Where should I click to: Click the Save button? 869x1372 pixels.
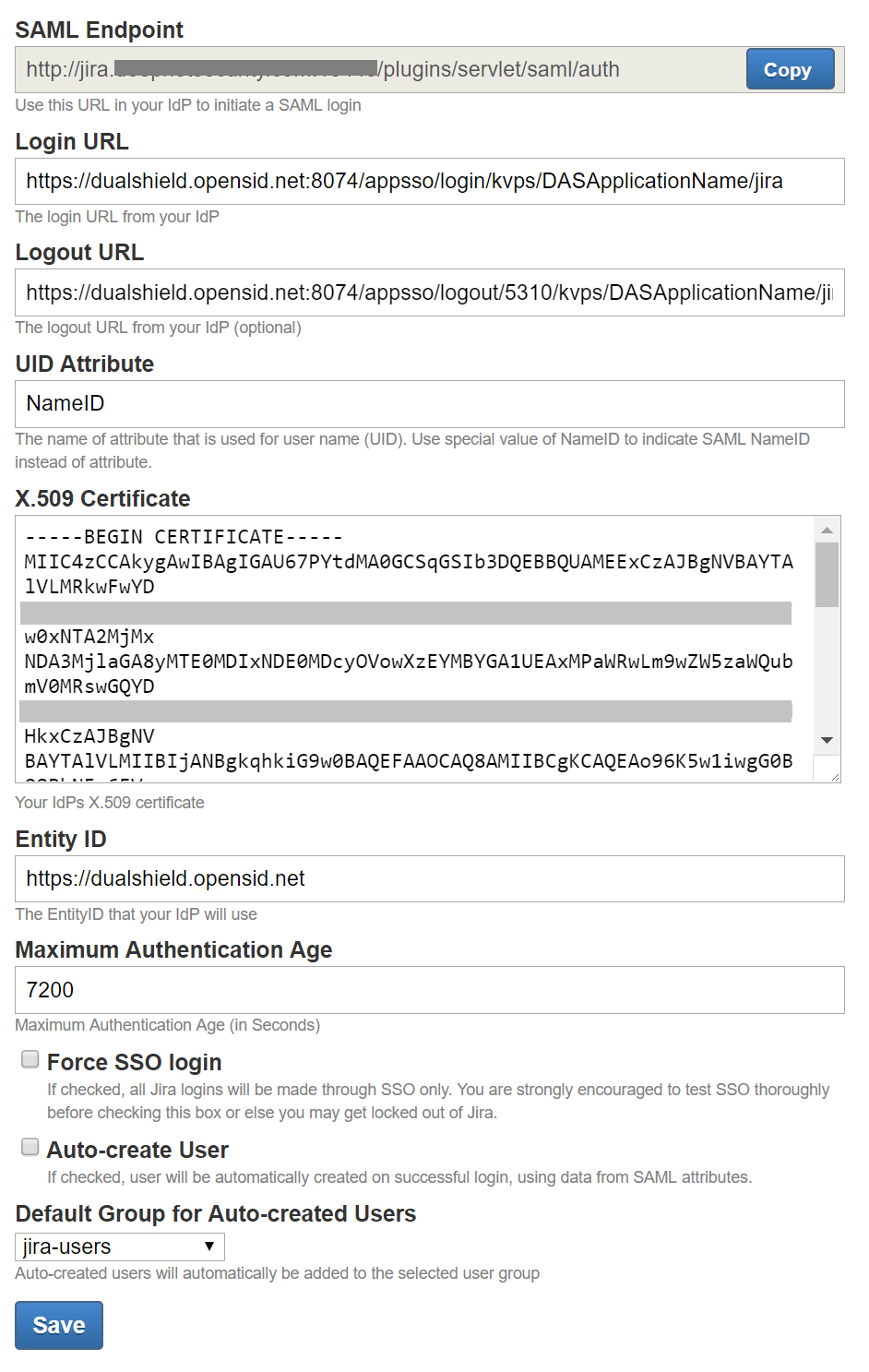(x=58, y=1325)
